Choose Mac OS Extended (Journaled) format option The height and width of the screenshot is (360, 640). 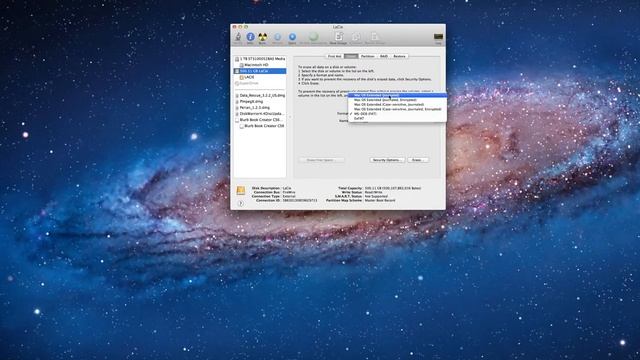(398, 95)
